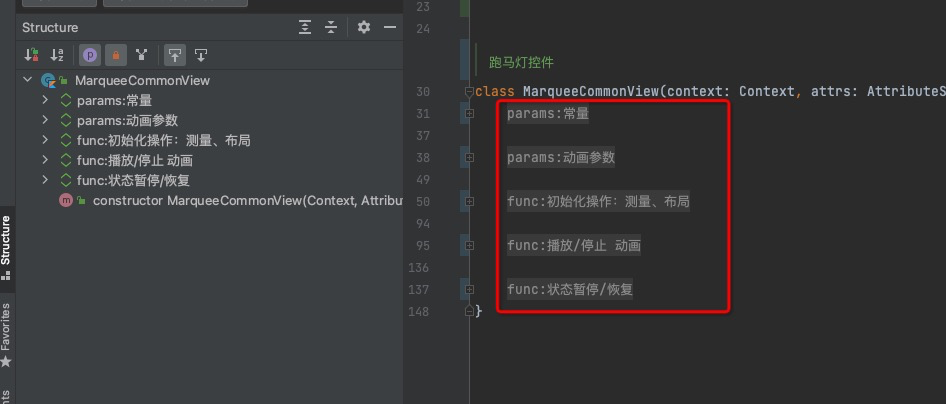Expand the params:动画参数 tree node
Image resolution: width=946 pixels, height=404 pixels.
(45, 119)
